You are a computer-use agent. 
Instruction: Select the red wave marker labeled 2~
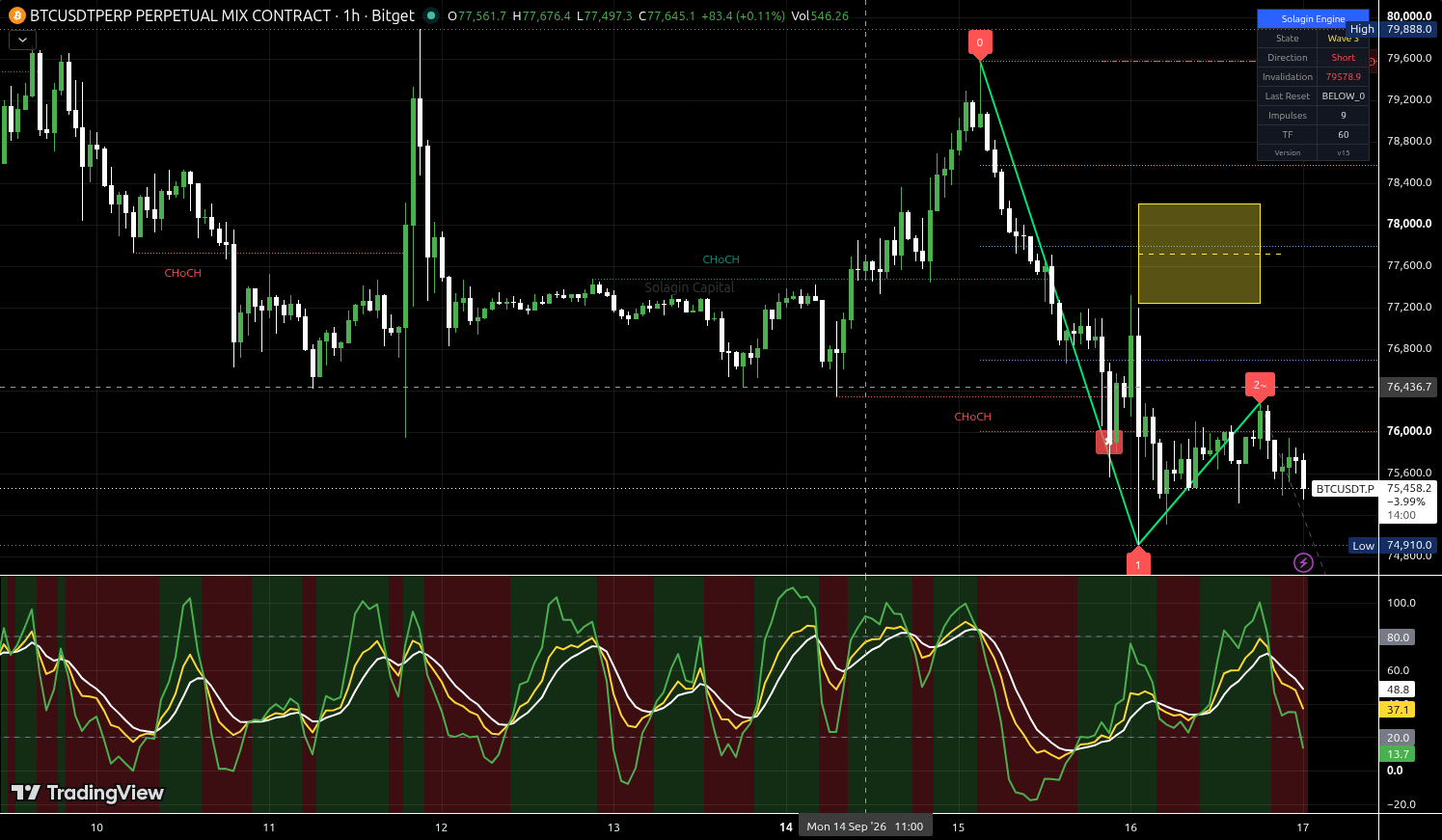pyautogui.click(x=1260, y=385)
